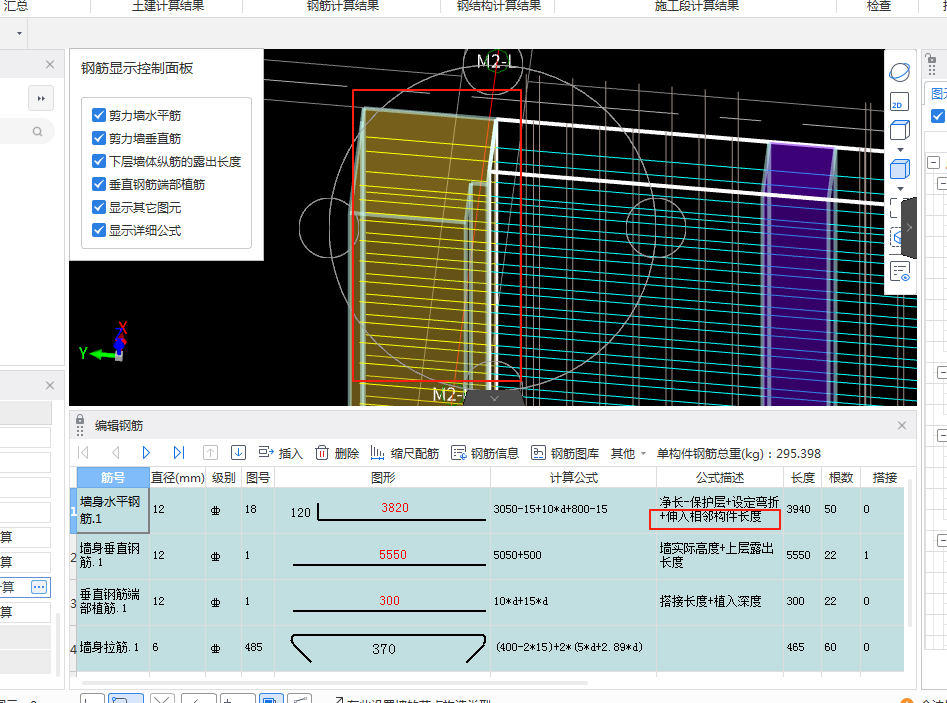Toggle 显示其它图元 checkbox
The width and height of the screenshot is (947, 703).
pos(99,207)
